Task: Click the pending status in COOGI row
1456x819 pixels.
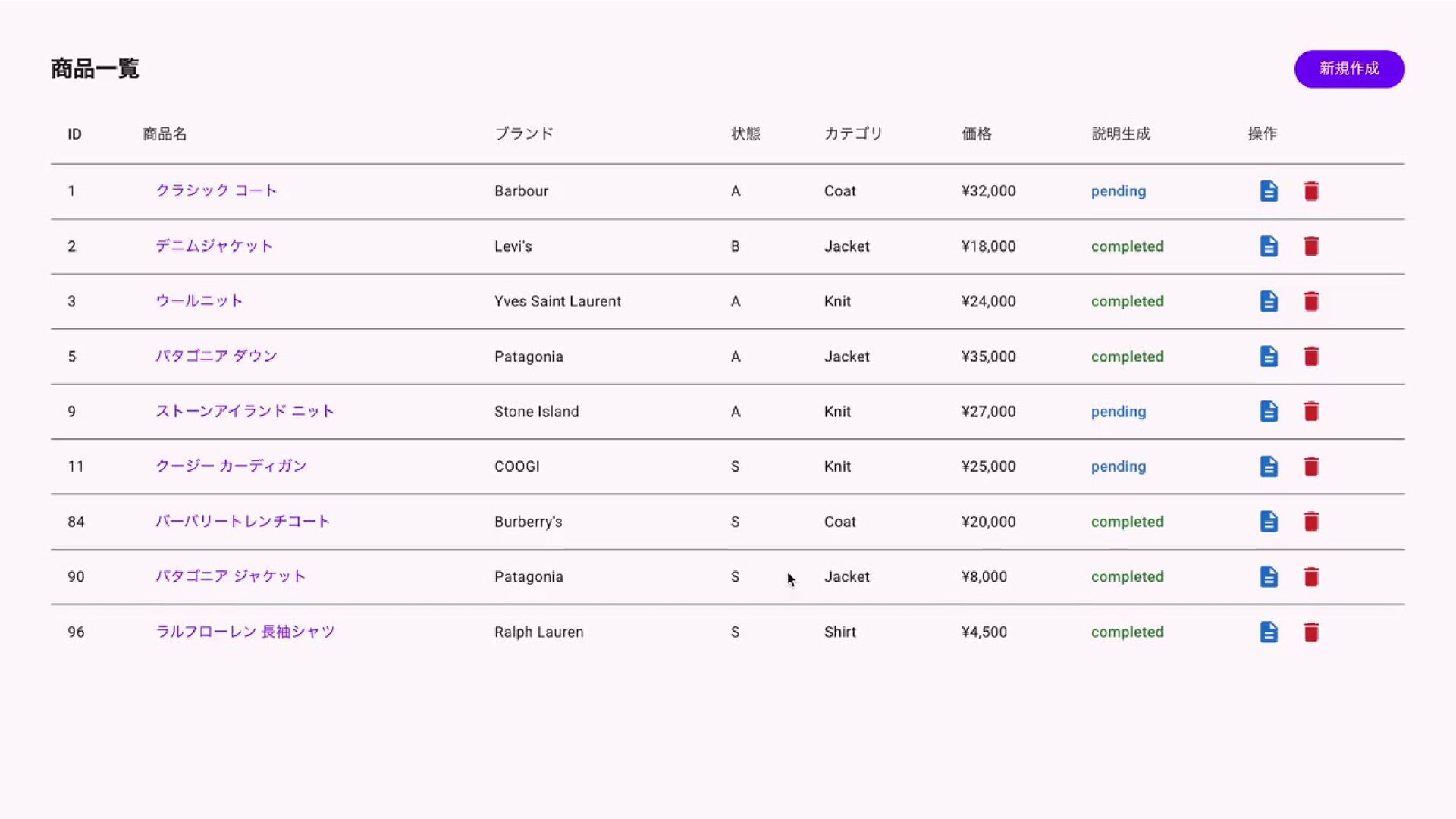Action: [x=1118, y=466]
